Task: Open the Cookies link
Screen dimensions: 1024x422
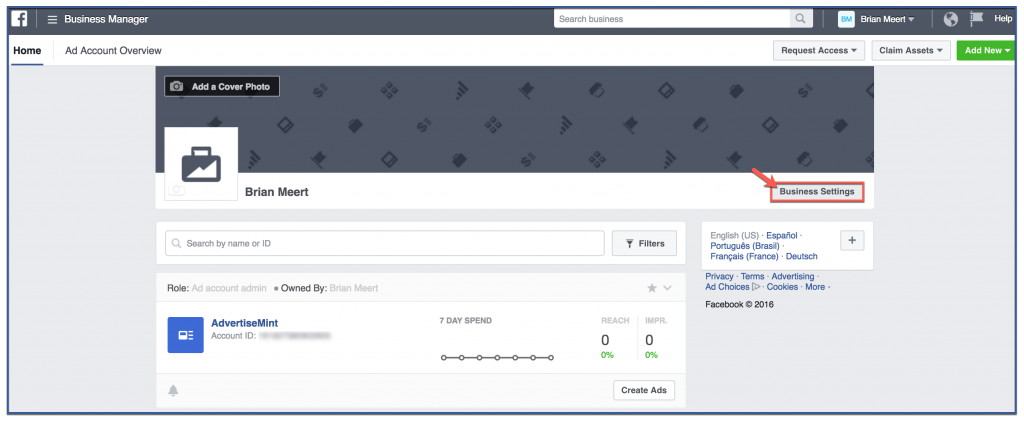Action: [782, 287]
